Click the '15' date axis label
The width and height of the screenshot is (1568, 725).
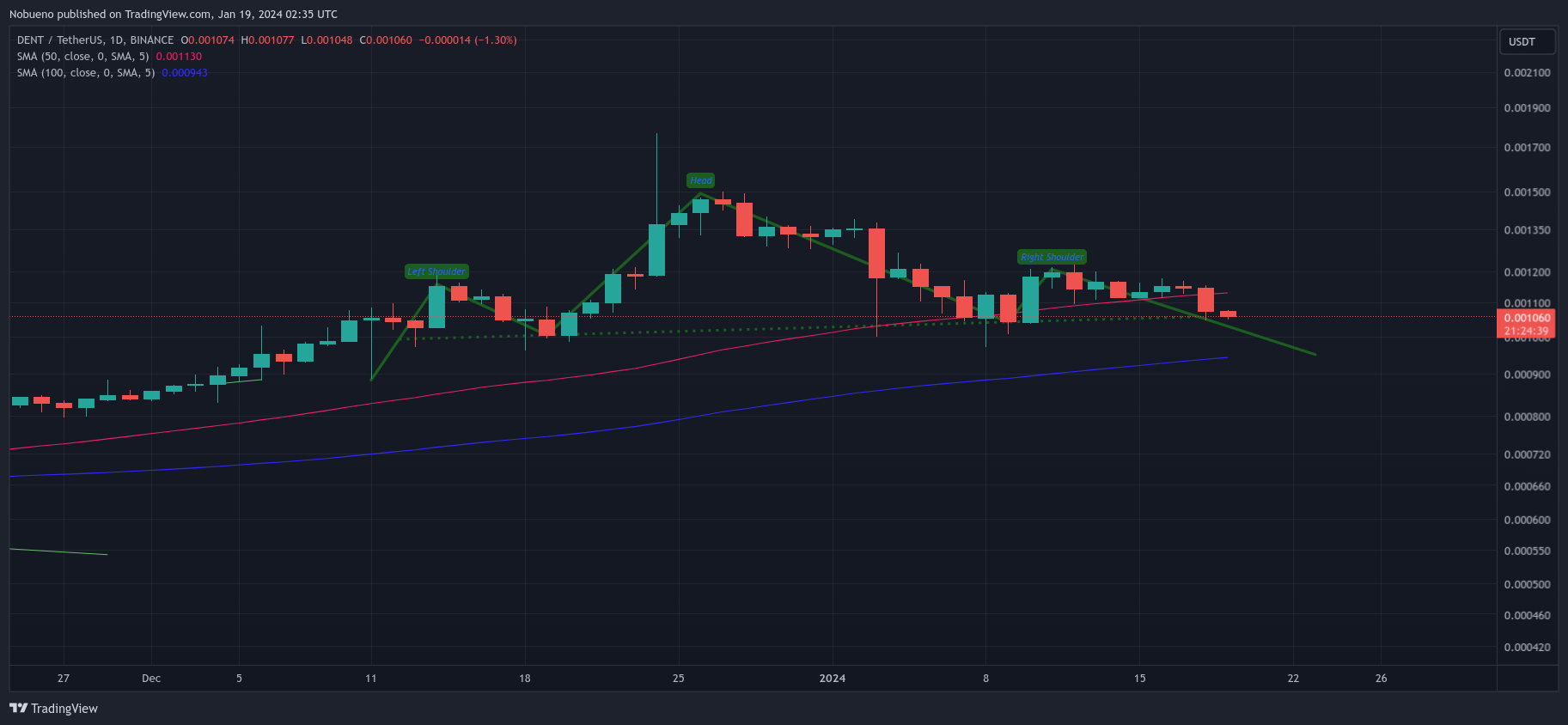[x=1139, y=679]
